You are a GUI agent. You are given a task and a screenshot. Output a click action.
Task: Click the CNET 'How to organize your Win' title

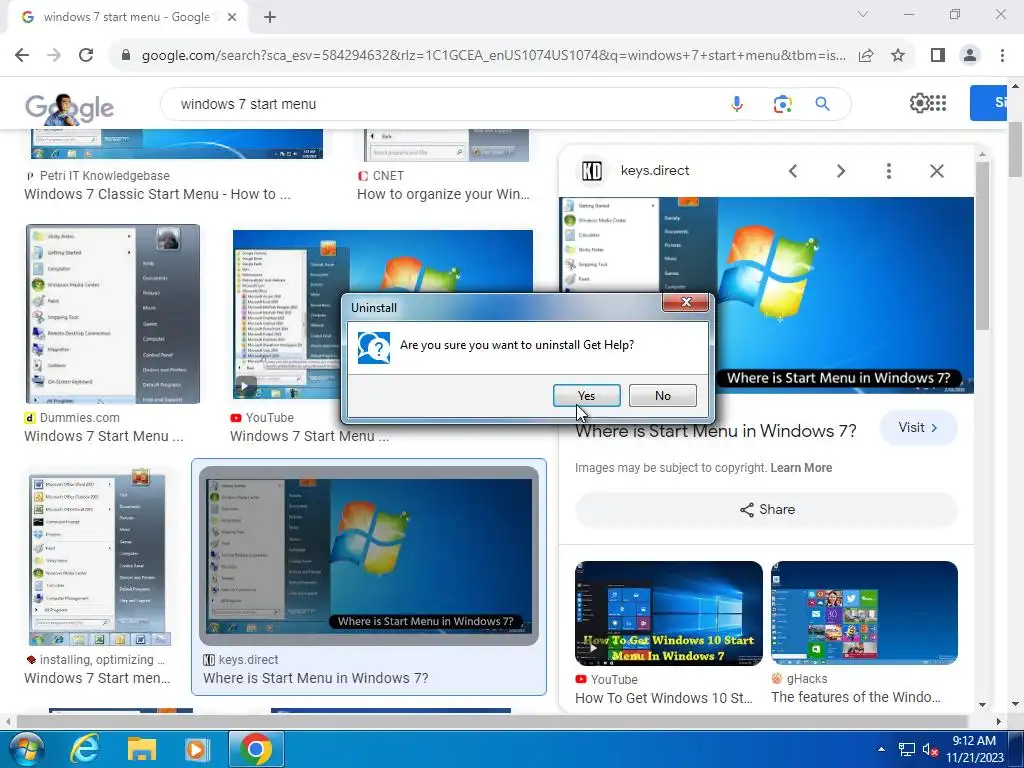coord(443,194)
